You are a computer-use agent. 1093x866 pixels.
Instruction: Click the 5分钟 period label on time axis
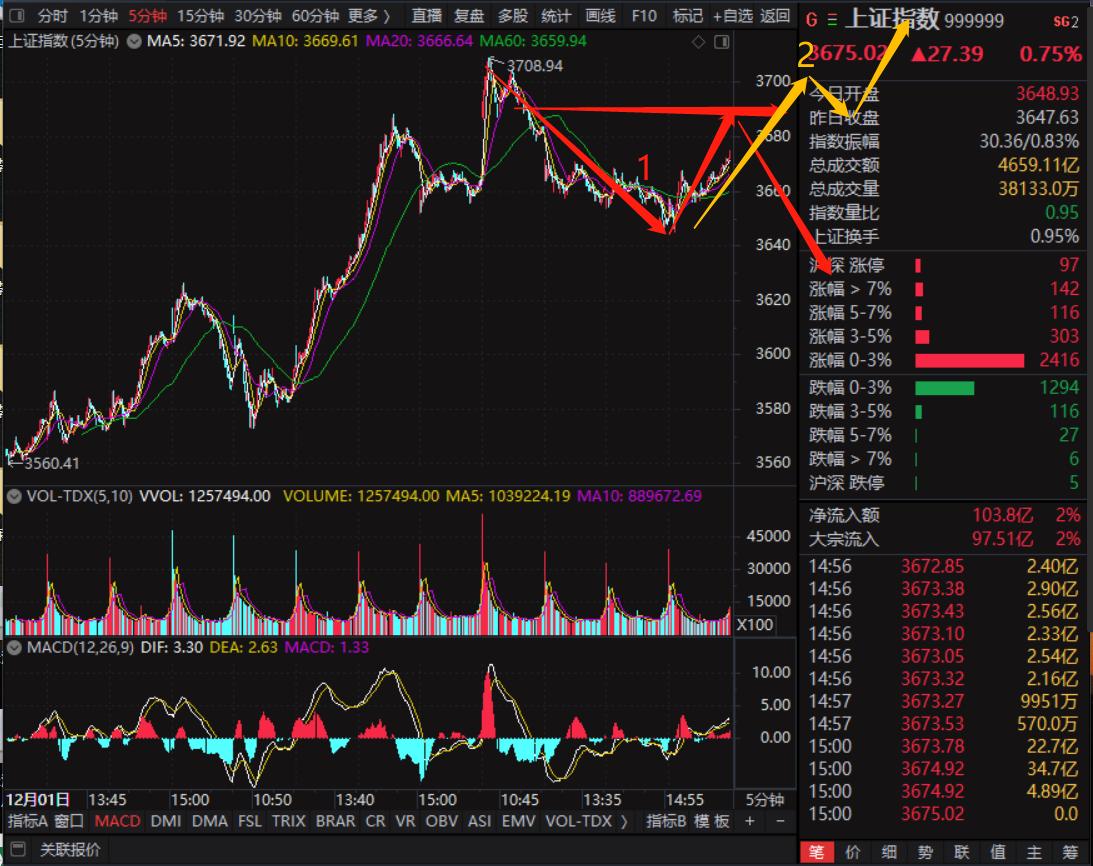[x=765, y=800]
